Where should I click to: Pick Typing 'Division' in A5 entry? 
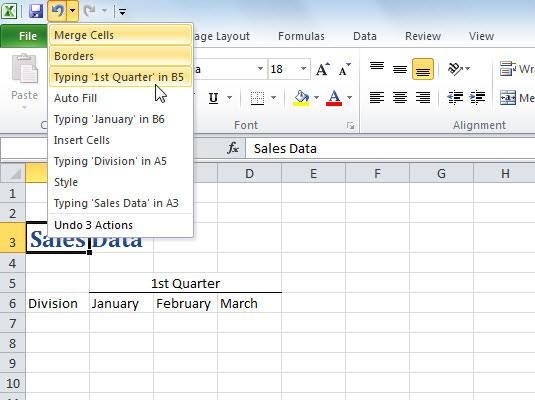(x=120, y=161)
